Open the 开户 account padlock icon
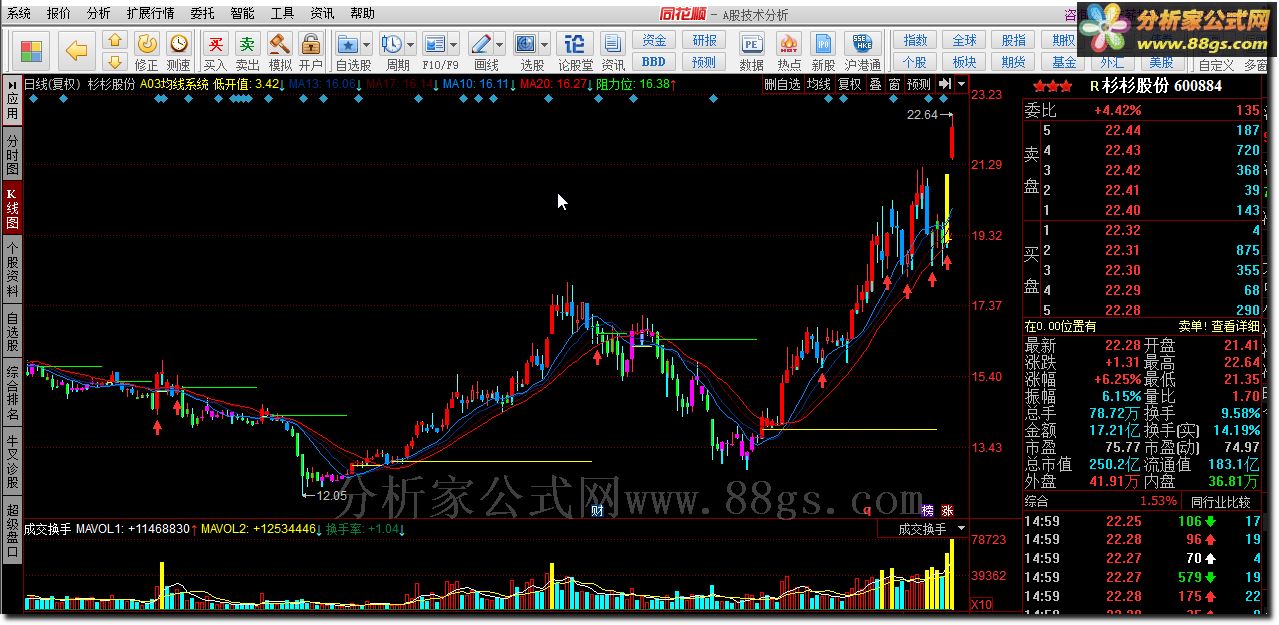 310,43
